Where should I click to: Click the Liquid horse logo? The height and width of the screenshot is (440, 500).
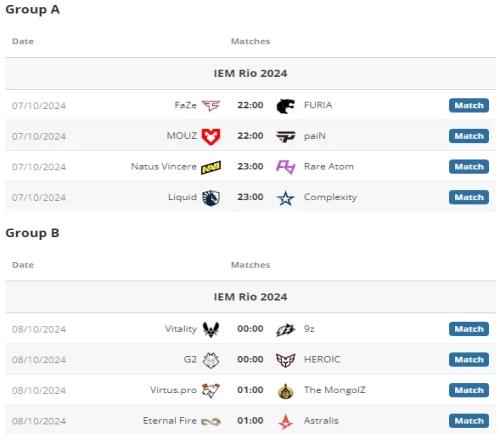pos(211,198)
